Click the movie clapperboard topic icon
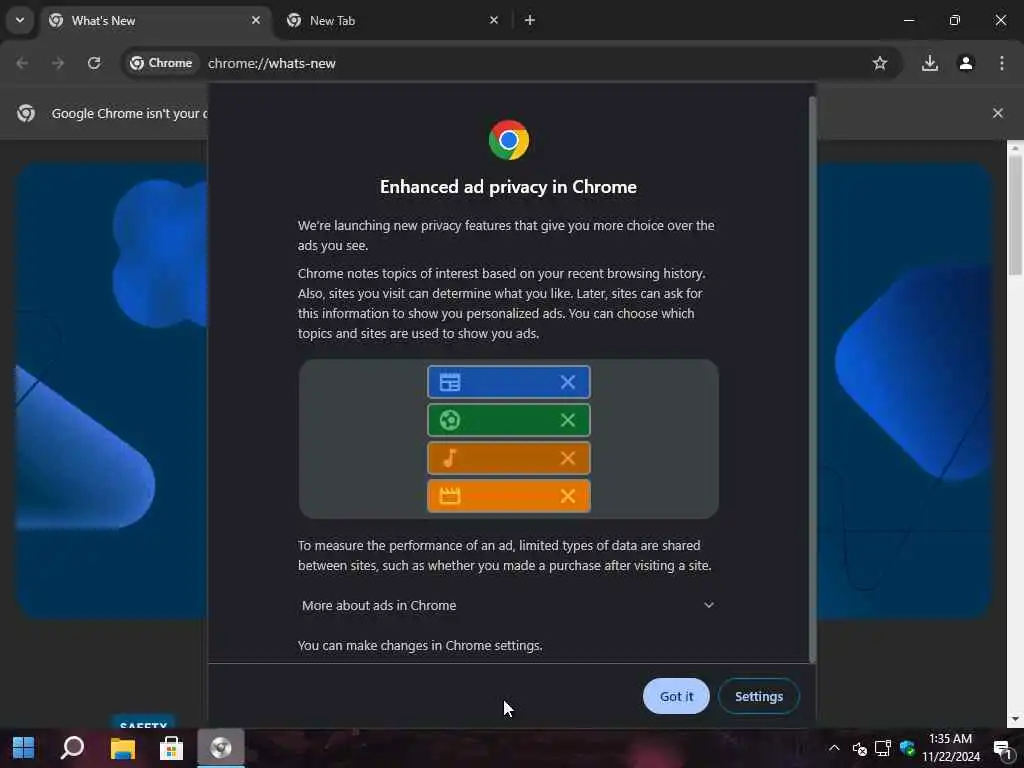The image size is (1024, 768). (450, 496)
